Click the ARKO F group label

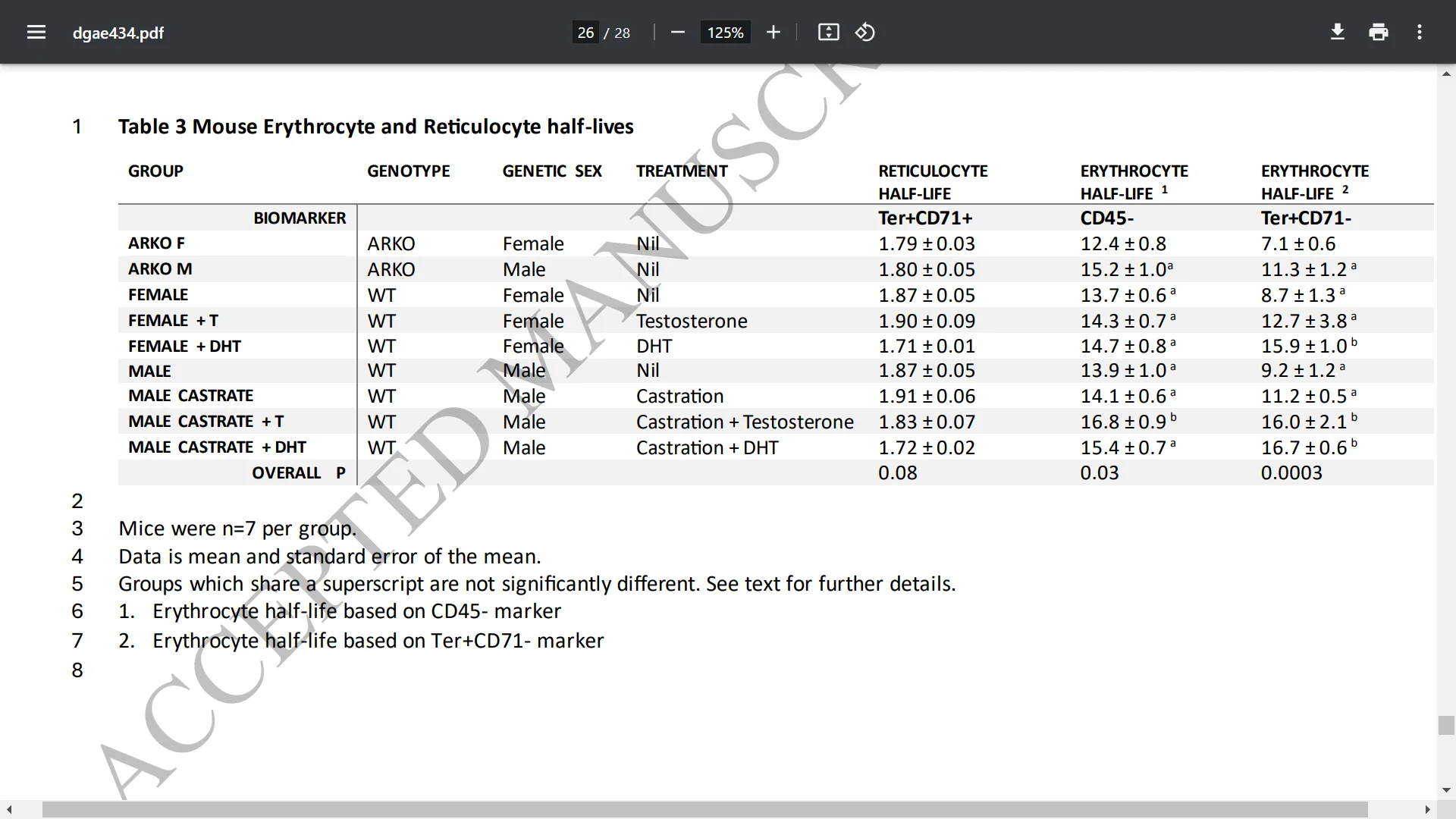[156, 243]
